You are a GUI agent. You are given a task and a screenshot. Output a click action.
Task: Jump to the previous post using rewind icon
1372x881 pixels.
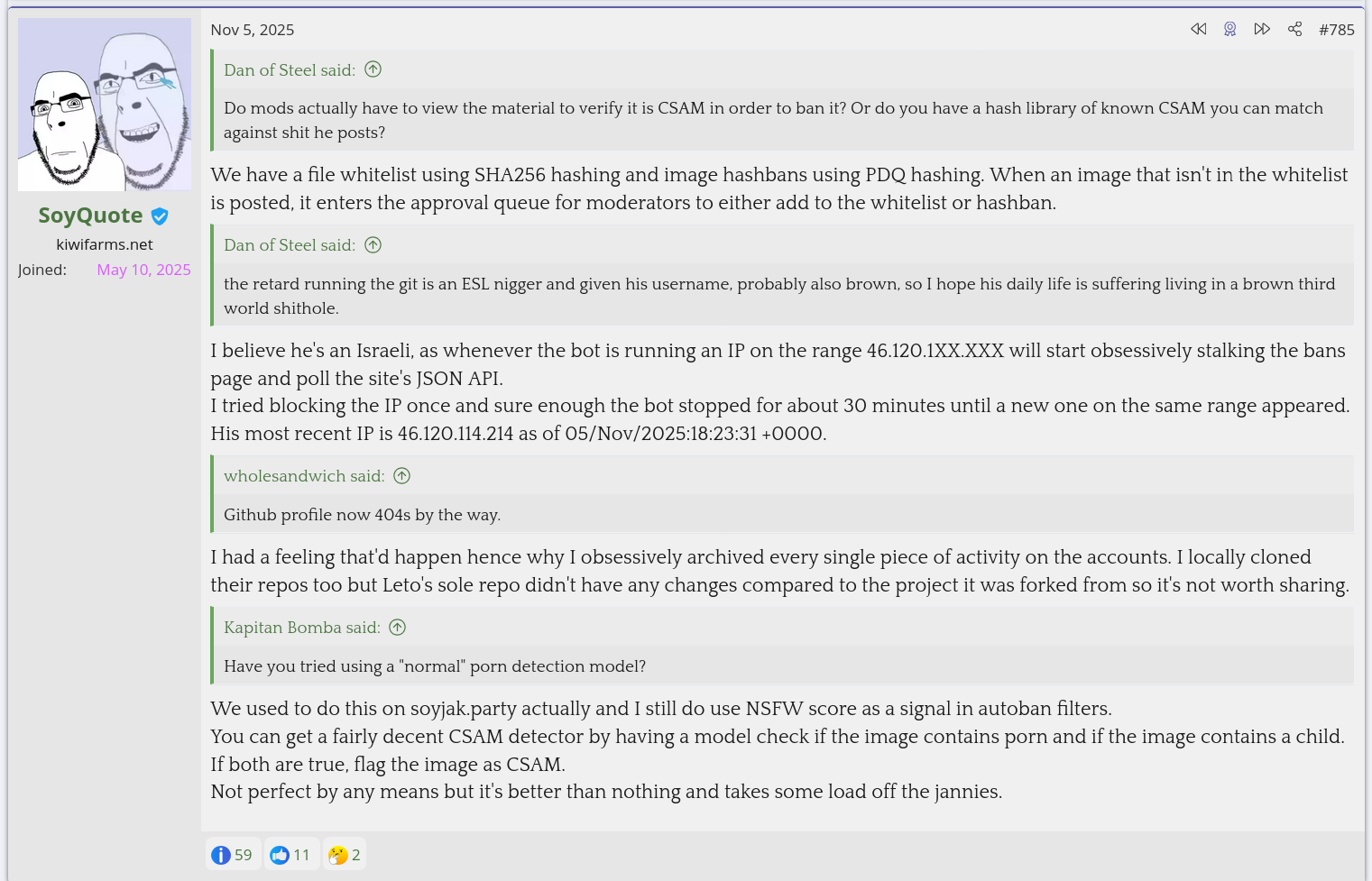(x=1198, y=29)
